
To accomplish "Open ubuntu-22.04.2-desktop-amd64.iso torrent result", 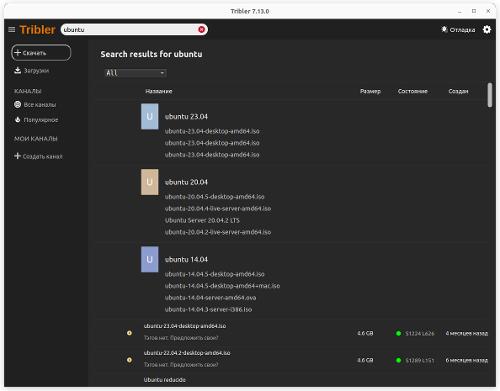I will 187,353.
